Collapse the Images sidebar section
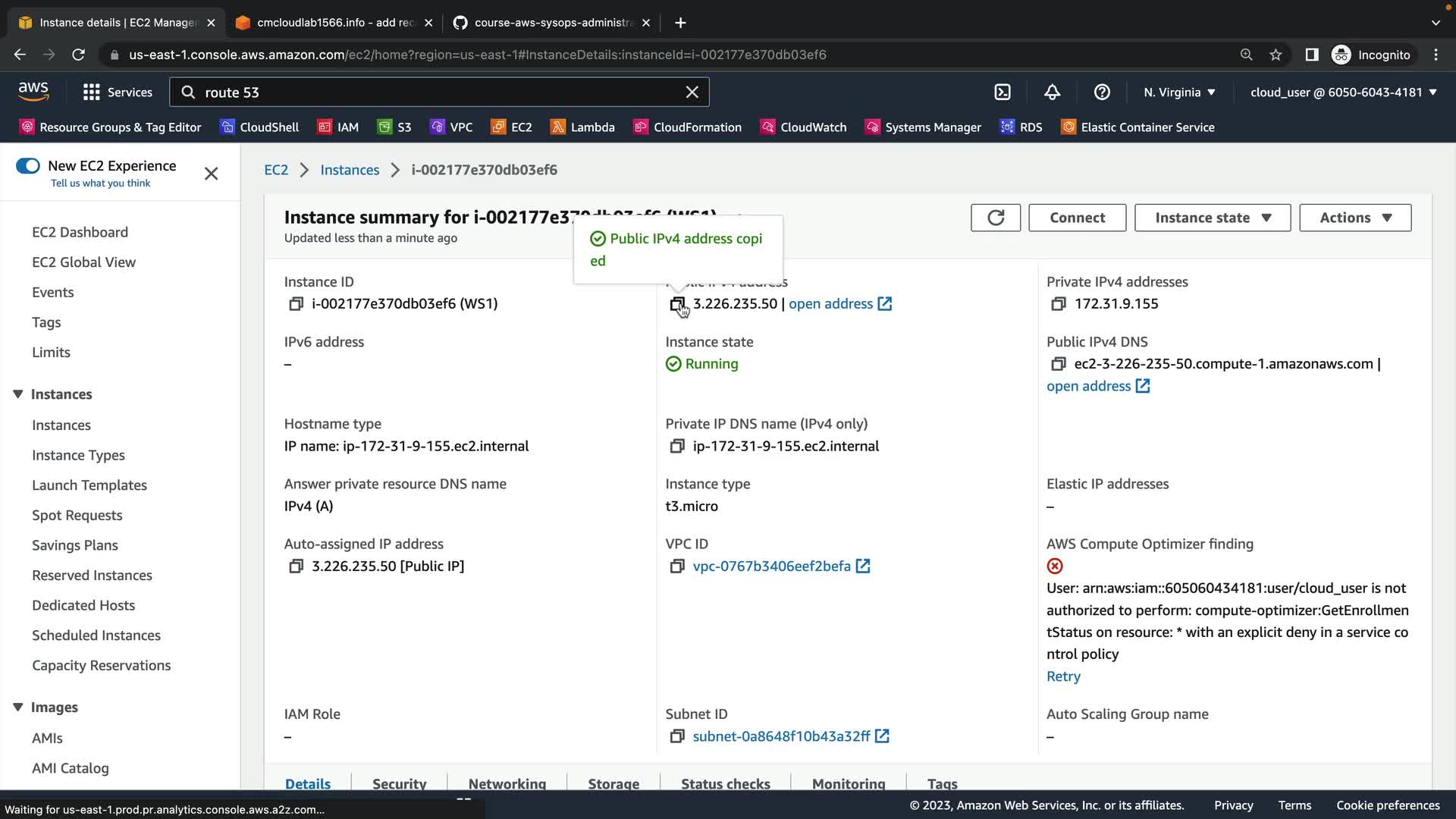This screenshot has width=1456, height=819. click(18, 707)
